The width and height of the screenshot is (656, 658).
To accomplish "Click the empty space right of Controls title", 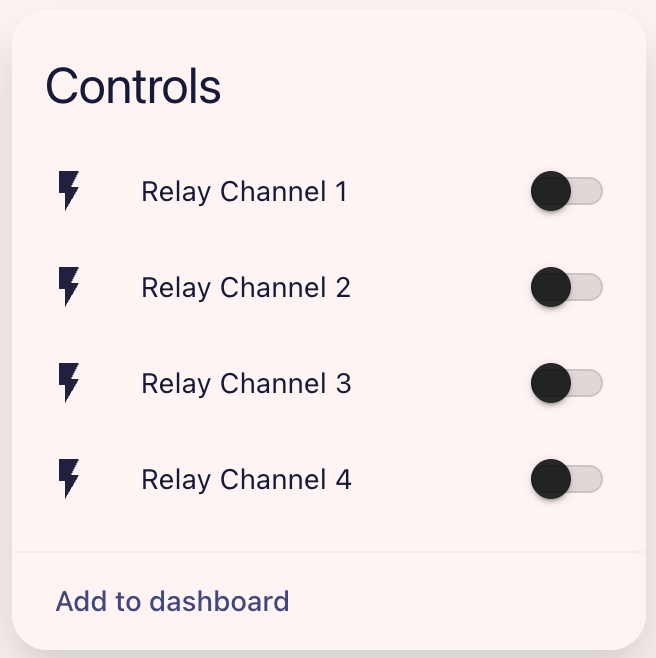I will tap(430, 86).
